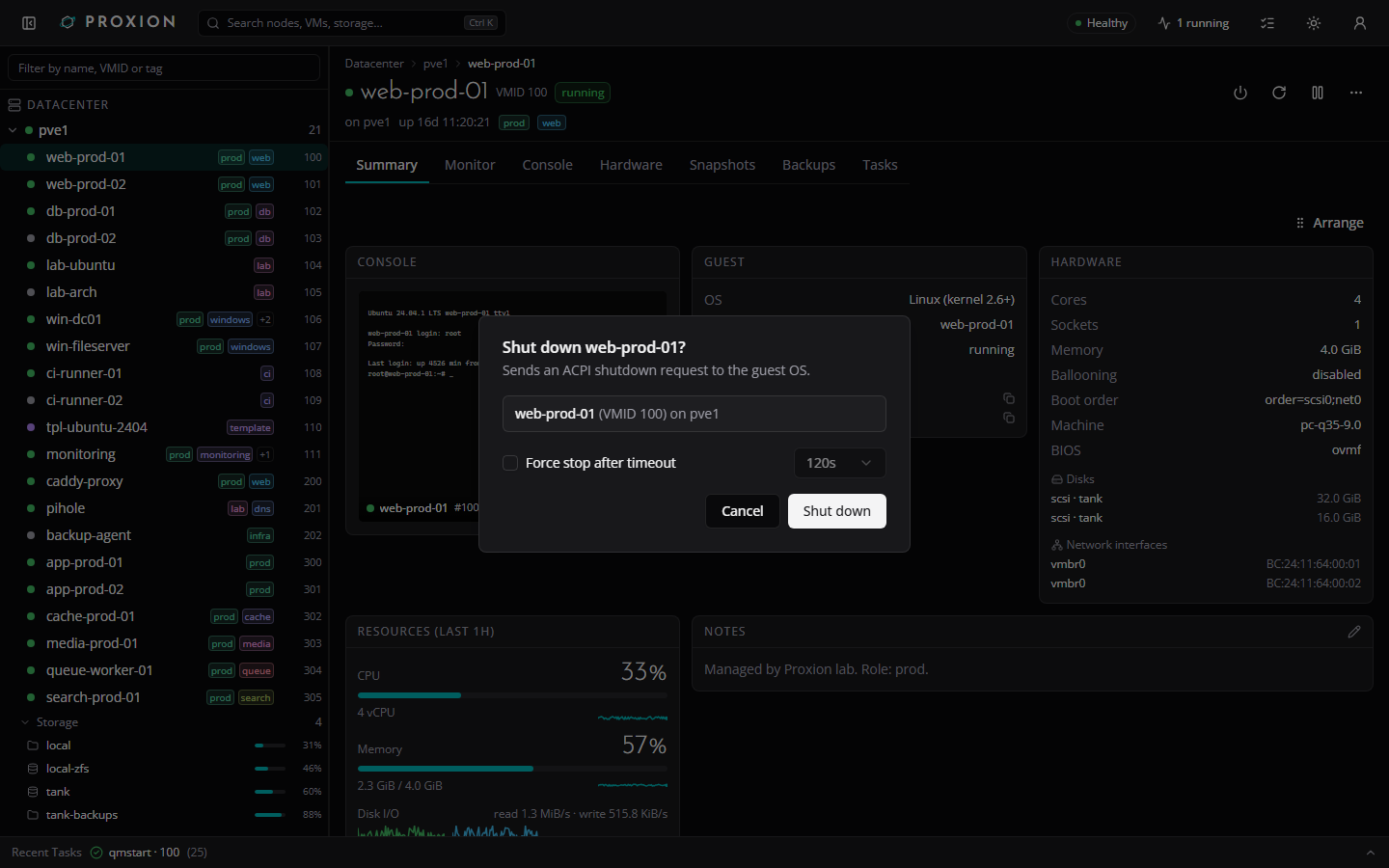Select win-fileserver VM row
This screenshot has height=868, width=1389.
click(x=164, y=346)
